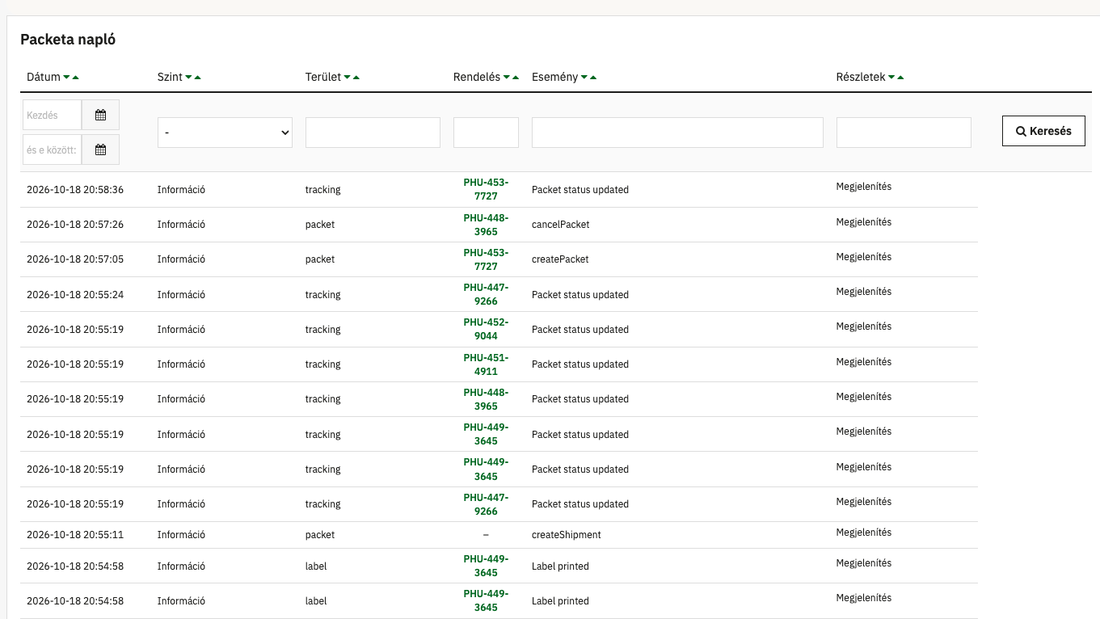
Task: Sort Részletek column ascending
Action: pos(901,77)
